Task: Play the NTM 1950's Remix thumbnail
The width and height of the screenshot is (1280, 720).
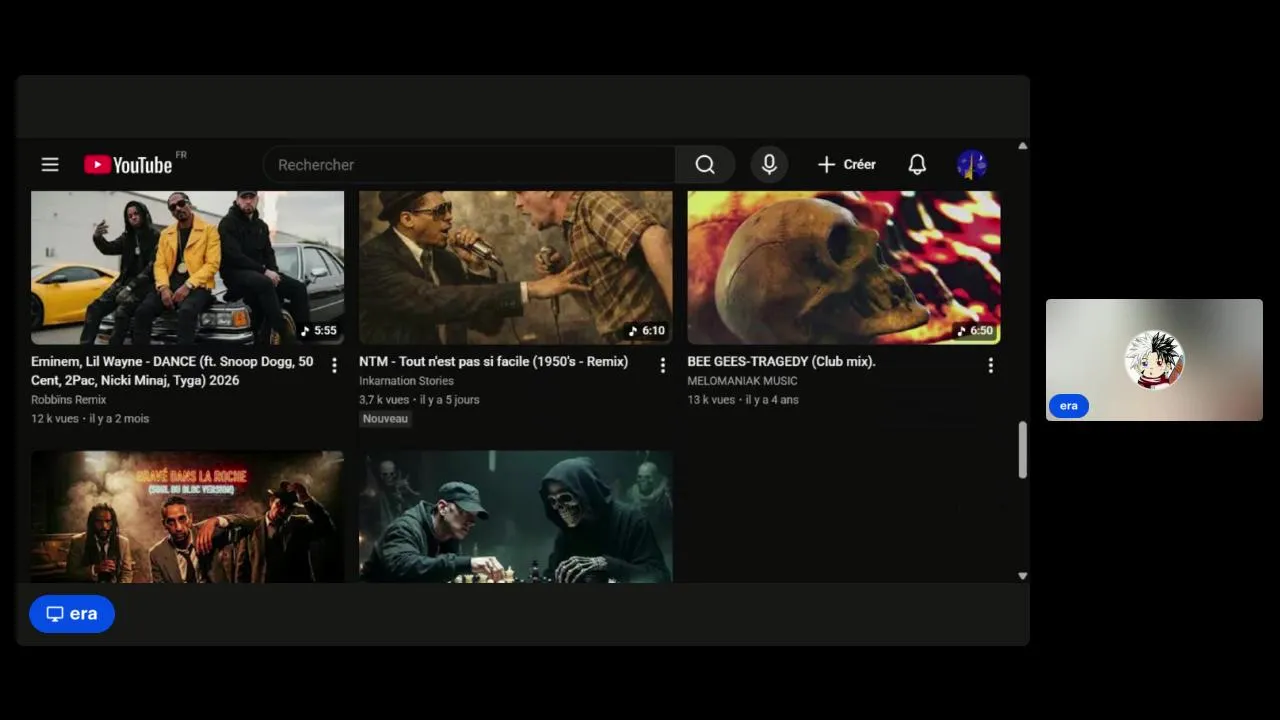Action: click(515, 267)
